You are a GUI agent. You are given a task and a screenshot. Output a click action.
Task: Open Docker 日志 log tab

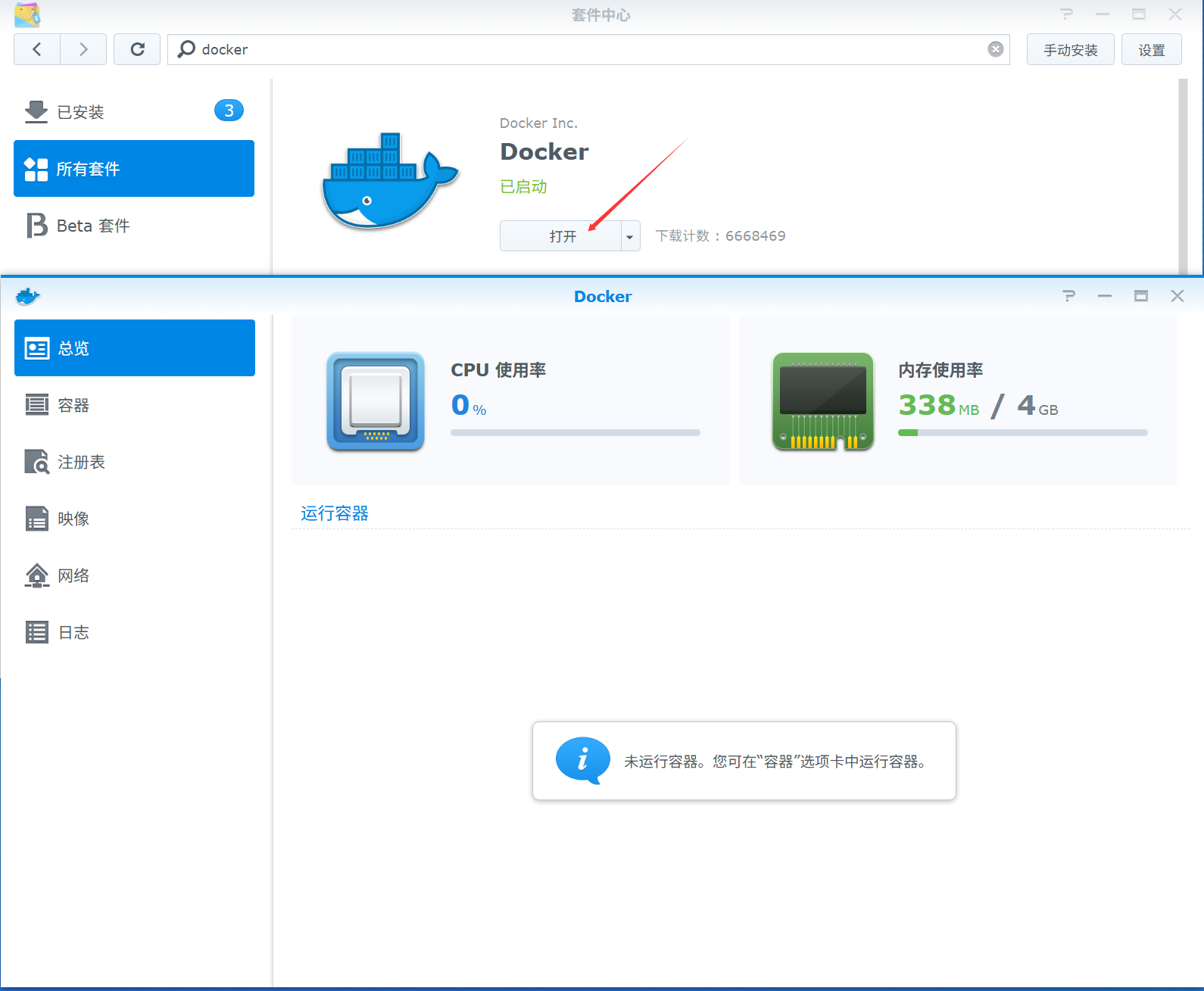coord(135,631)
